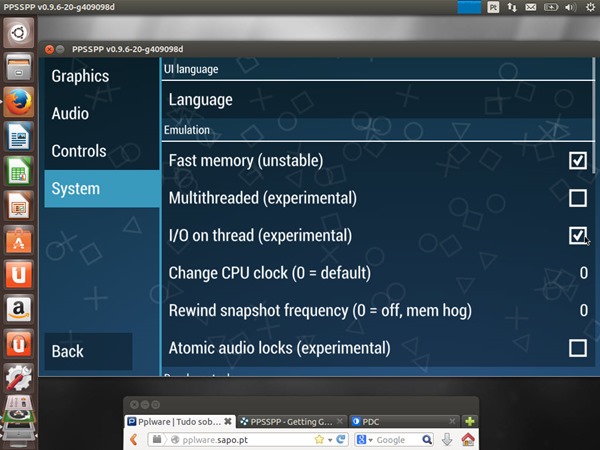Reload the page in the Firefox window
This screenshot has height=450, width=600.
(x=341, y=439)
